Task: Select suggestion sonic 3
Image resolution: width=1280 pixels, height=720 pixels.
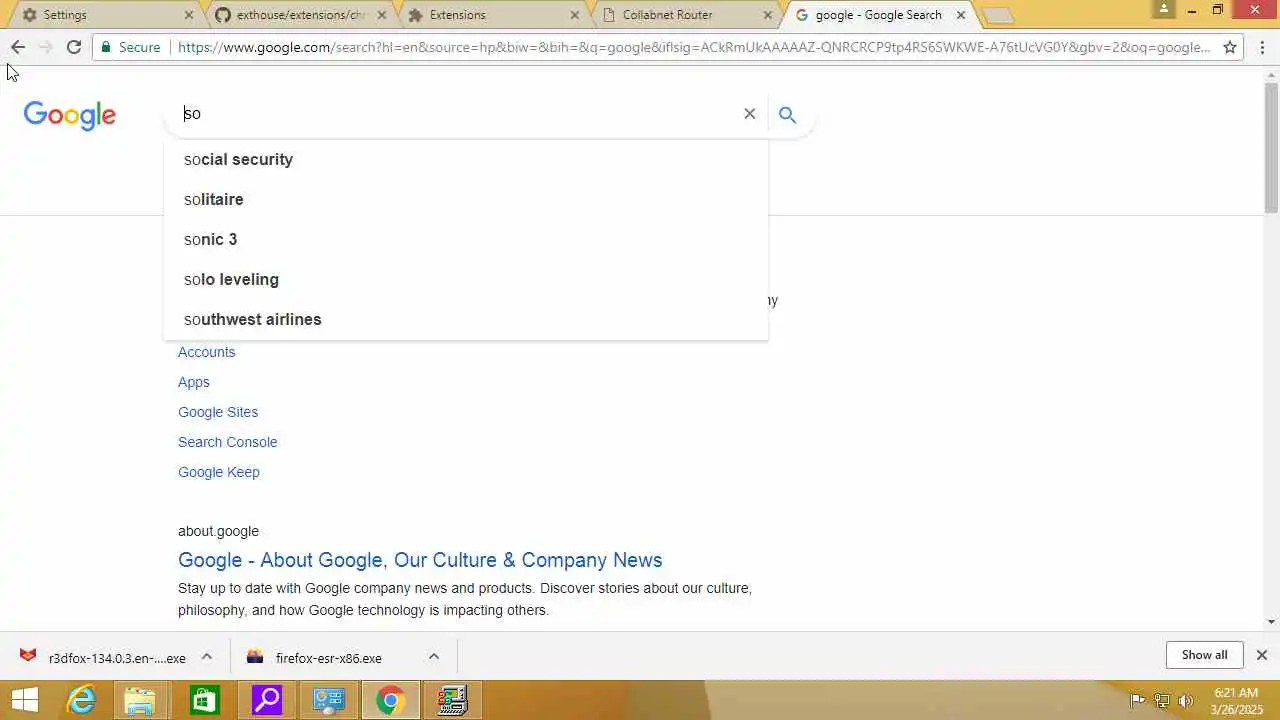Action: tap(466, 240)
